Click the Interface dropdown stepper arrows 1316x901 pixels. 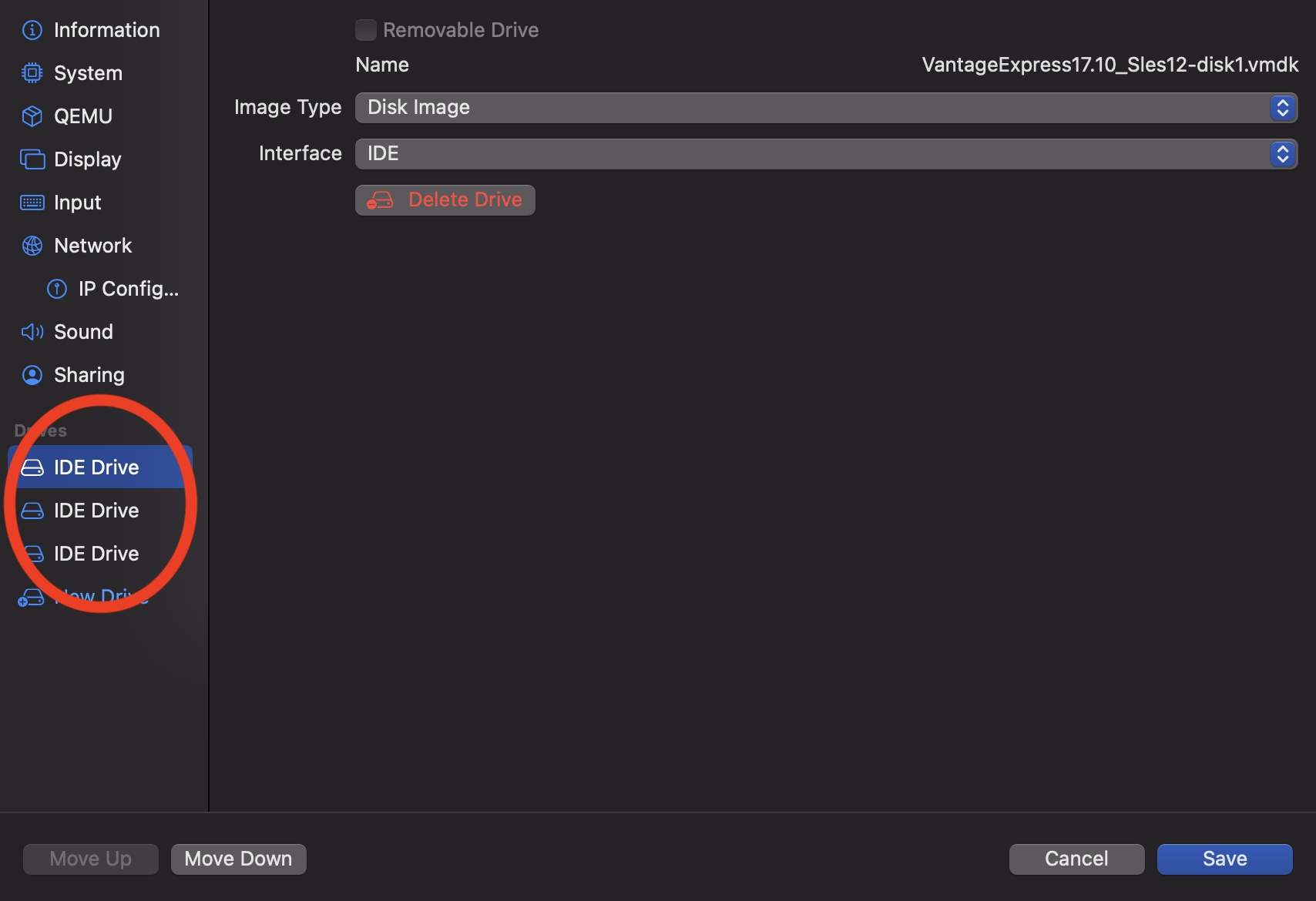click(x=1282, y=154)
